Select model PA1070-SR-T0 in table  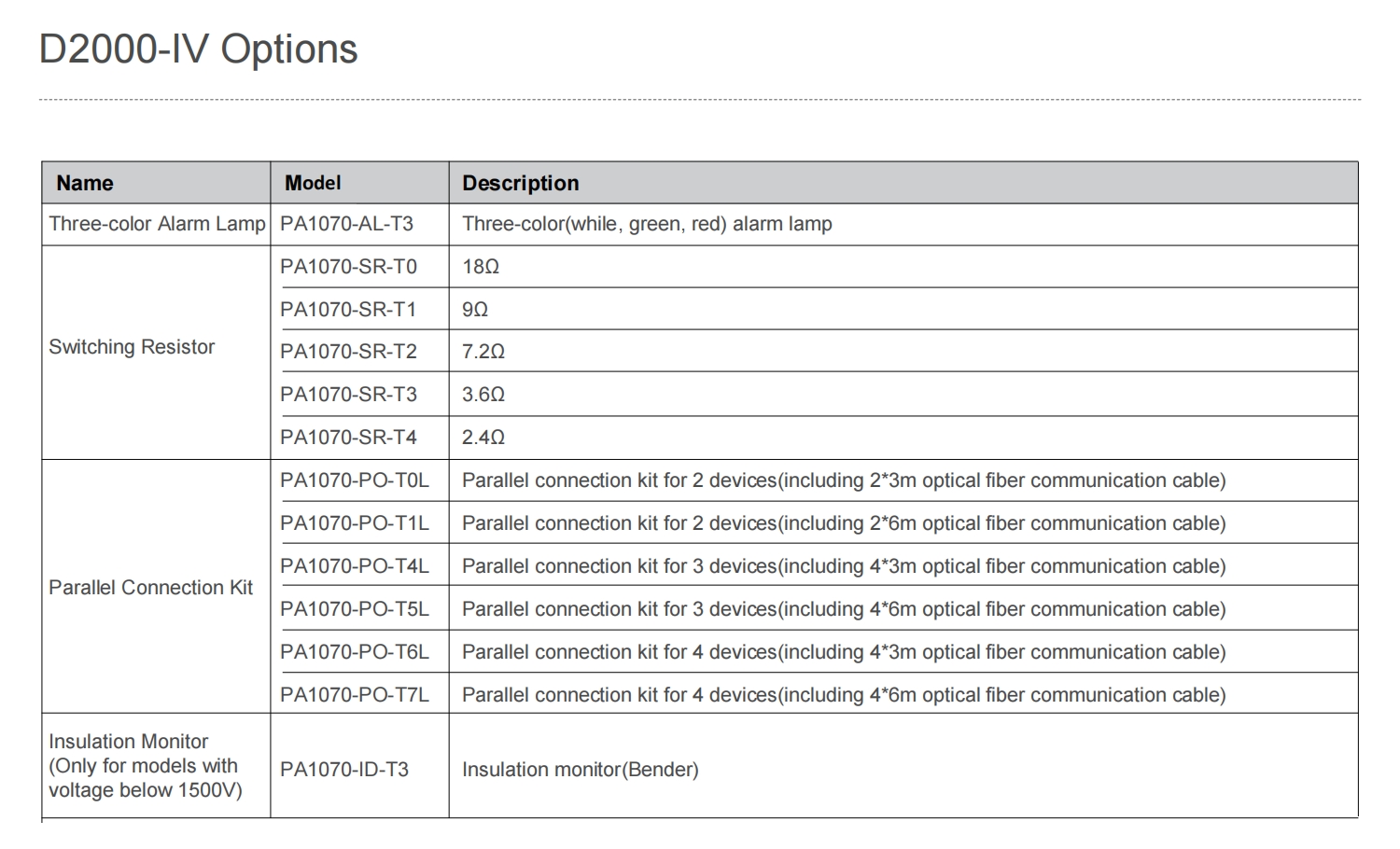pyautogui.click(x=359, y=267)
